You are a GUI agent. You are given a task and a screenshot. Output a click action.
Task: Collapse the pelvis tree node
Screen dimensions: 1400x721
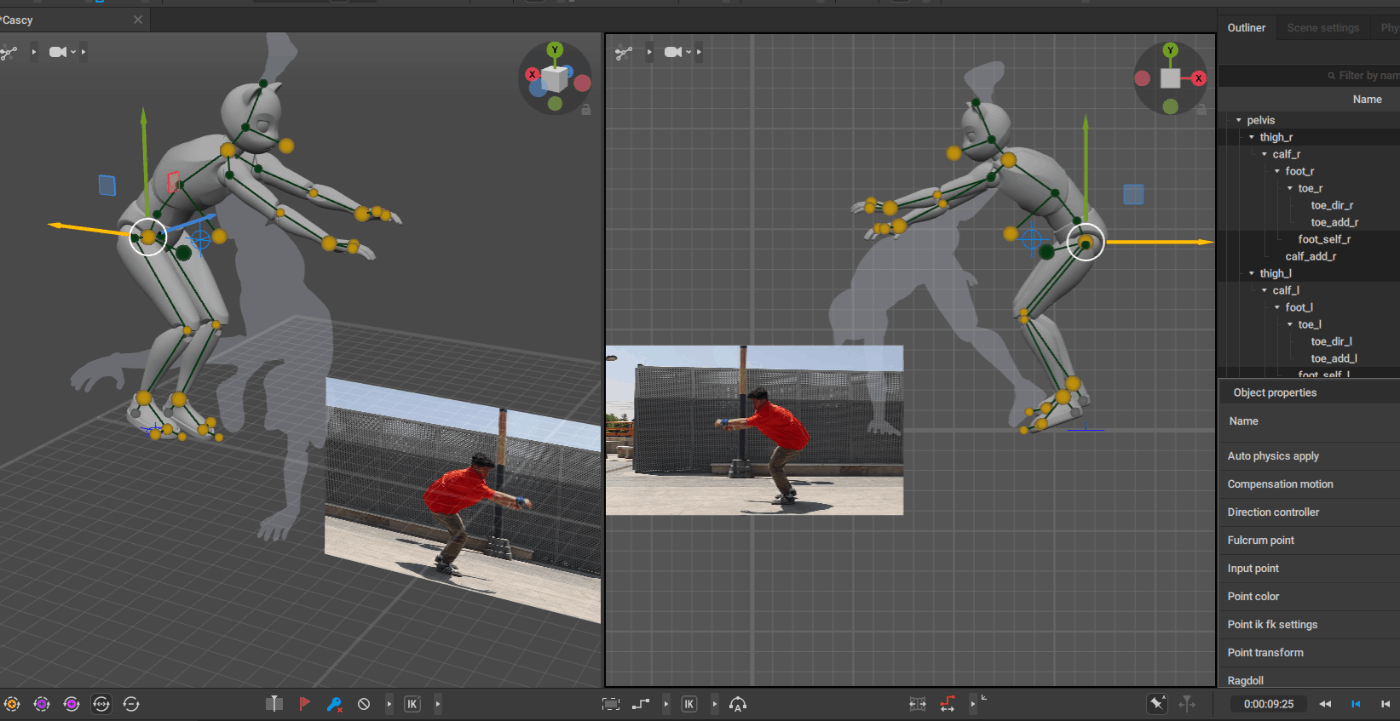coord(1238,120)
